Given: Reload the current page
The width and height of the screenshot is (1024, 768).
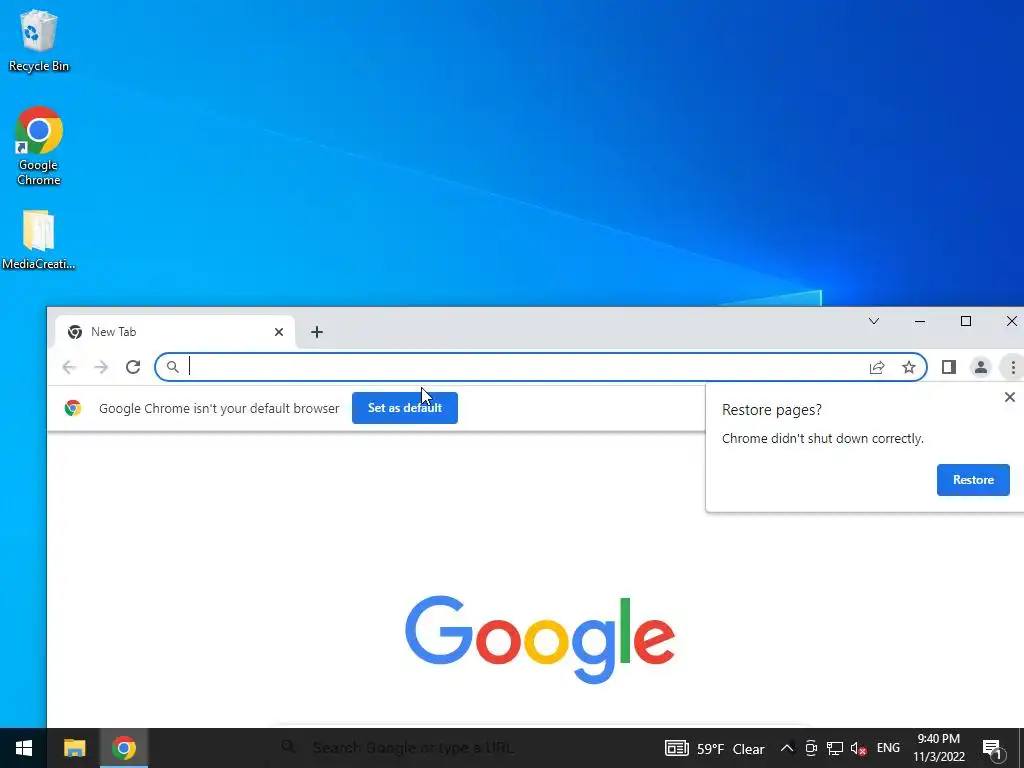Looking at the screenshot, I should point(133,367).
